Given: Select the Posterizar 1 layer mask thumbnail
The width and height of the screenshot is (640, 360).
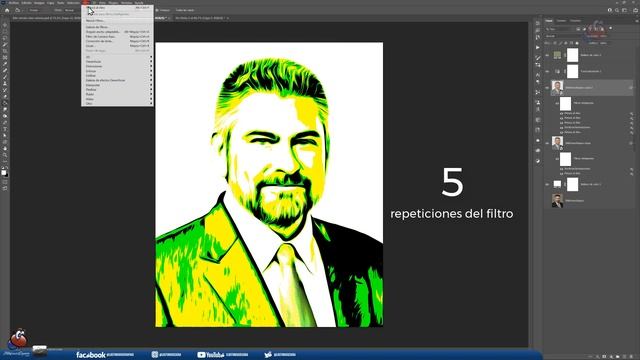Looking at the screenshot, I should 573,71.
